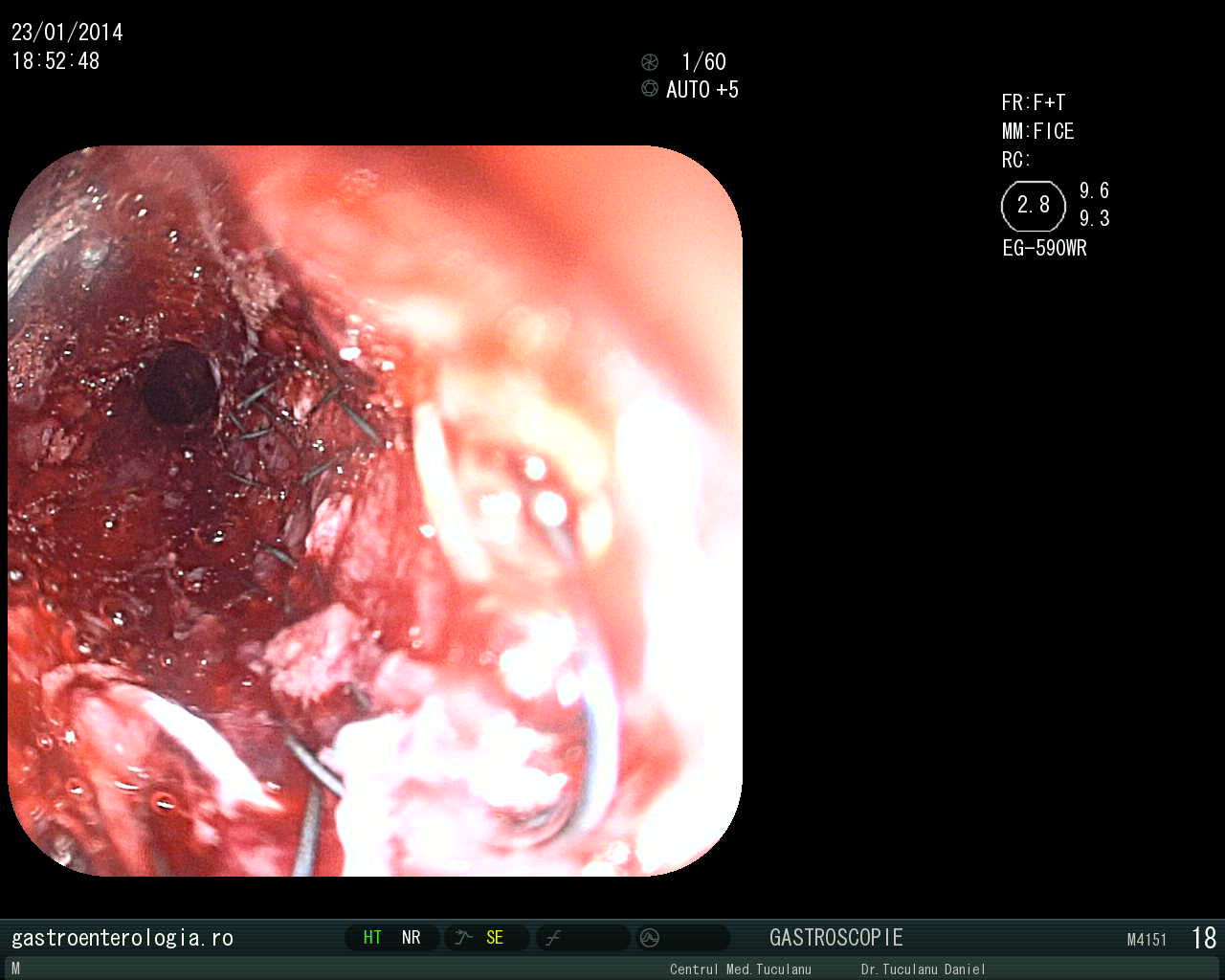This screenshot has width=1225, height=980.
Task: Click the 2.8 scope channel diameter indicator
Action: [x=1034, y=206]
